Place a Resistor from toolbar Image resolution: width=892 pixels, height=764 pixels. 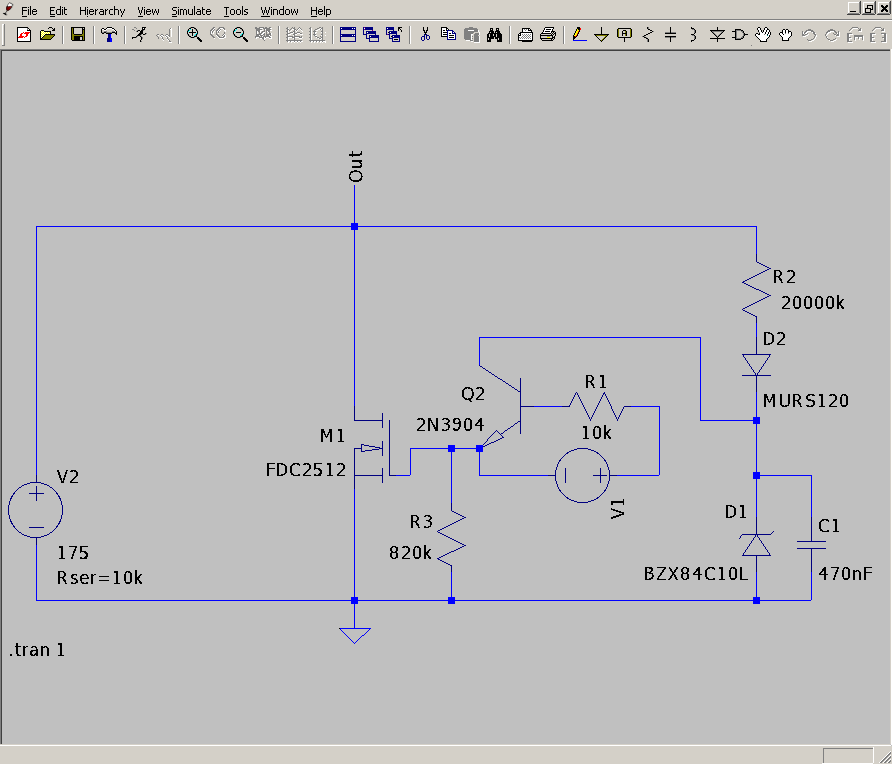coord(647,35)
